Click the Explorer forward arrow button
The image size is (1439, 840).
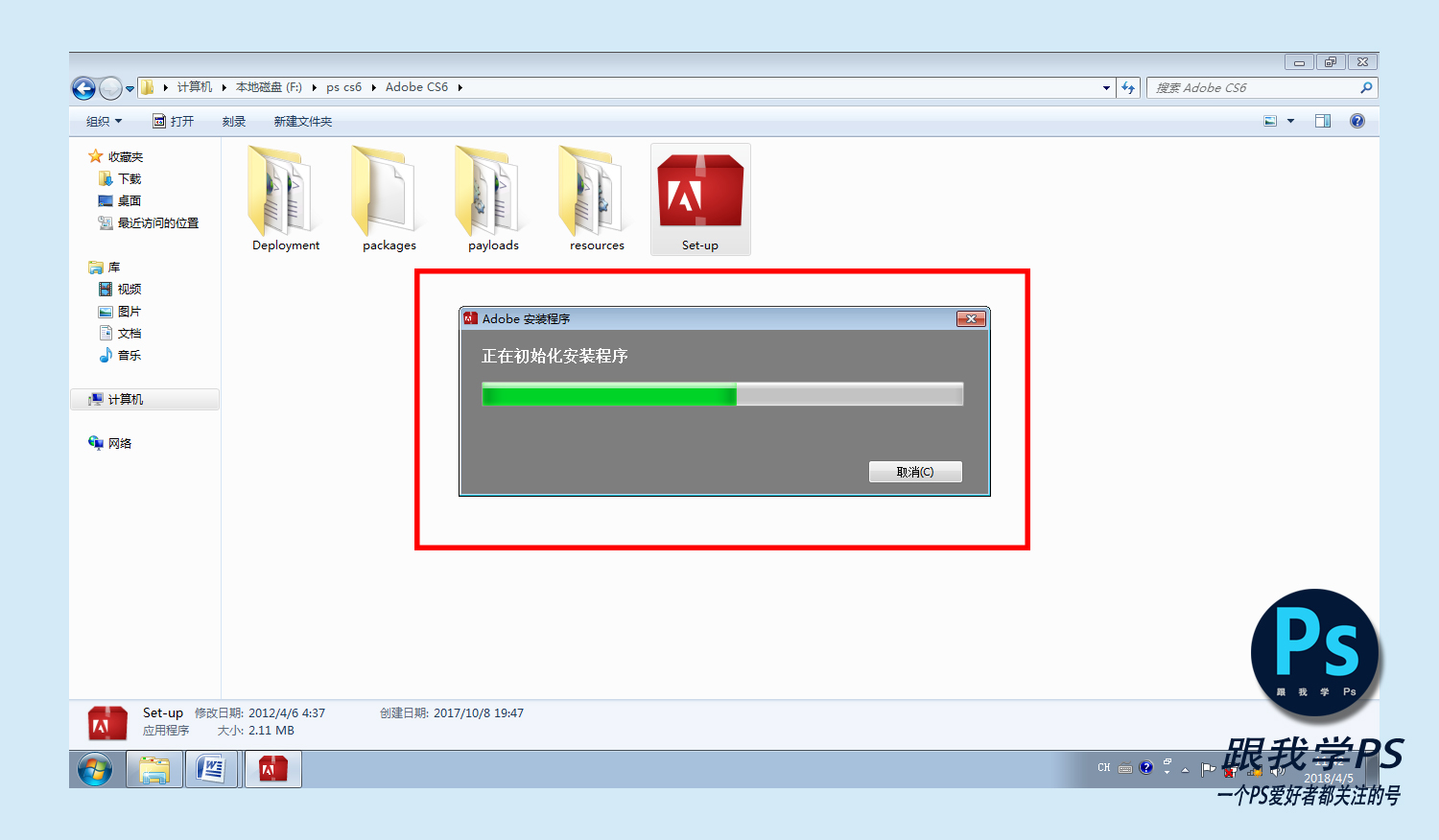pos(110,88)
